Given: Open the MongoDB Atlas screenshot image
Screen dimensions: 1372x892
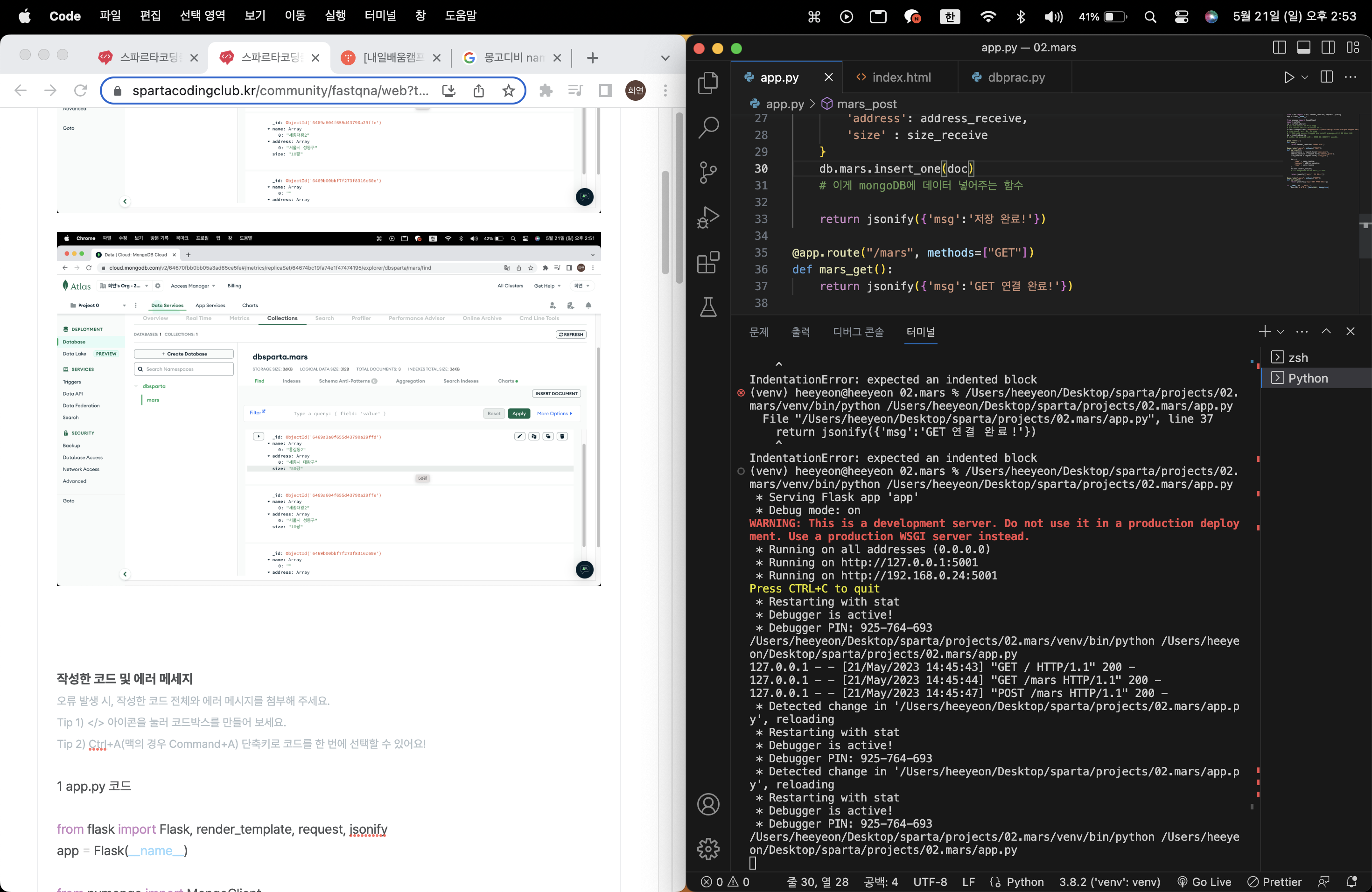Looking at the screenshot, I should coord(329,409).
